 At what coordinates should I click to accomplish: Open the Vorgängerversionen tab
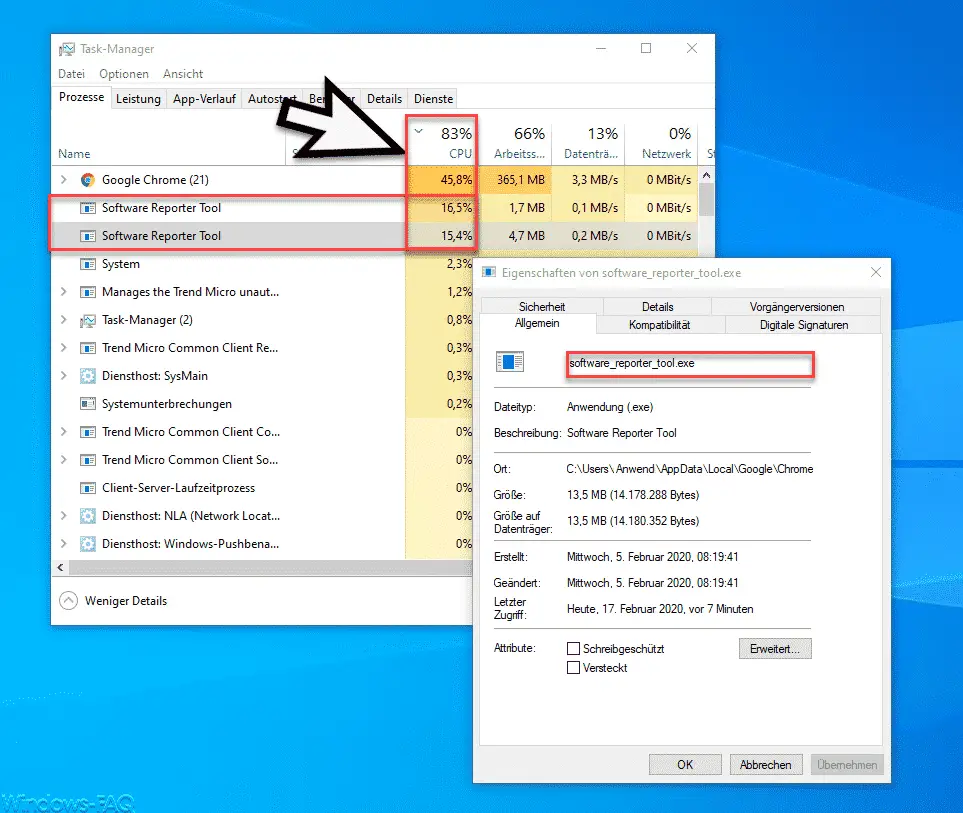tap(797, 306)
